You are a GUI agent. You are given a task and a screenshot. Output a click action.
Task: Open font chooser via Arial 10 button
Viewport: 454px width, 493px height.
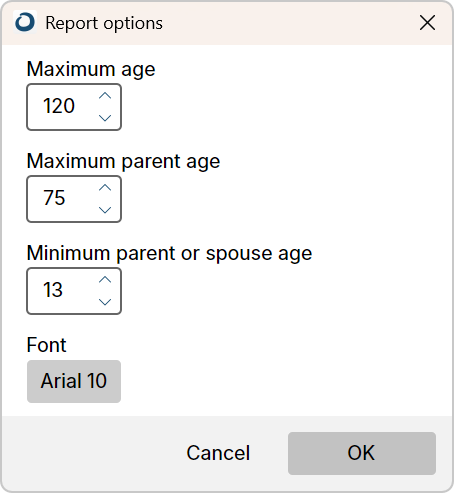click(74, 381)
